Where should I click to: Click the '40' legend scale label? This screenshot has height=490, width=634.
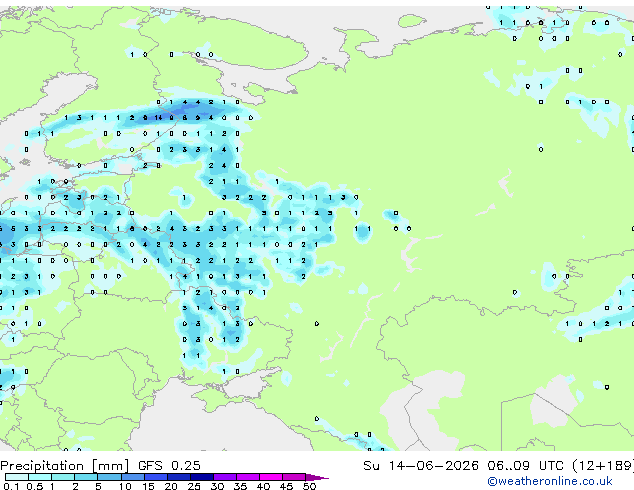(263, 486)
